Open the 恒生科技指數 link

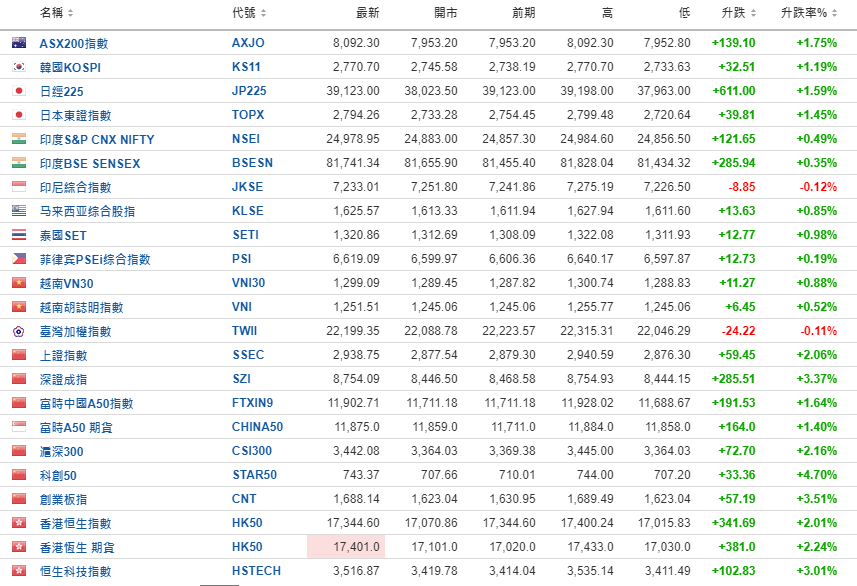point(75,571)
